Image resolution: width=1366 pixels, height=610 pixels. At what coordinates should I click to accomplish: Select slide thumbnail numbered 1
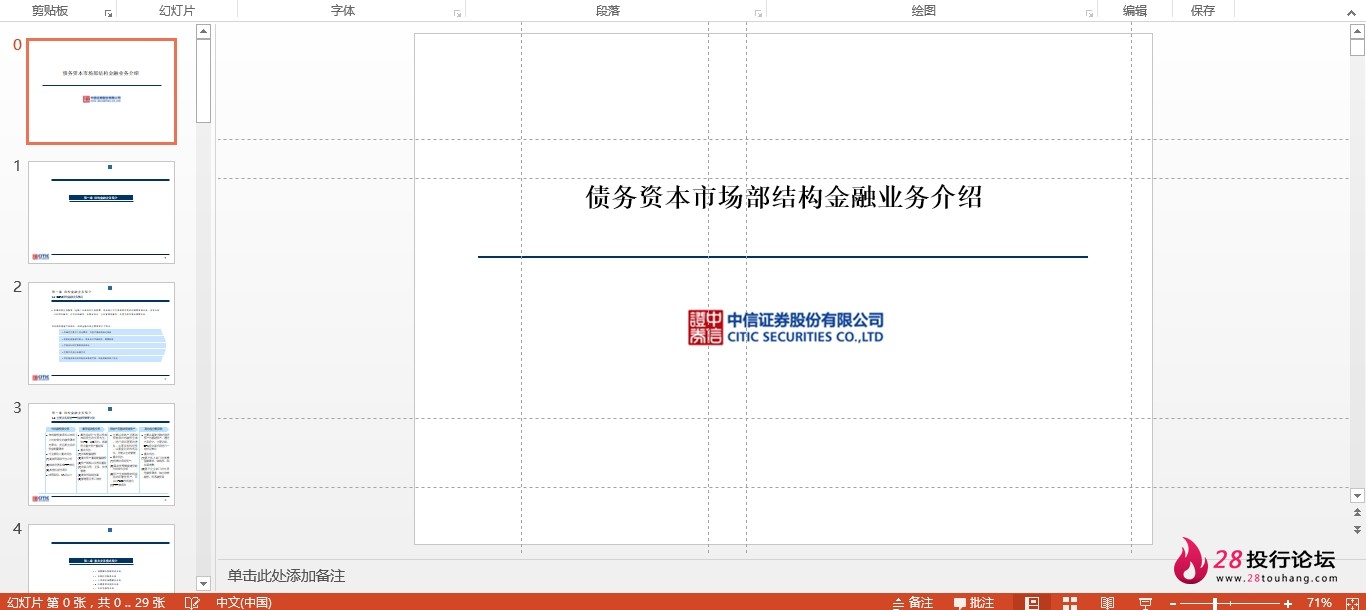(101, 212)
